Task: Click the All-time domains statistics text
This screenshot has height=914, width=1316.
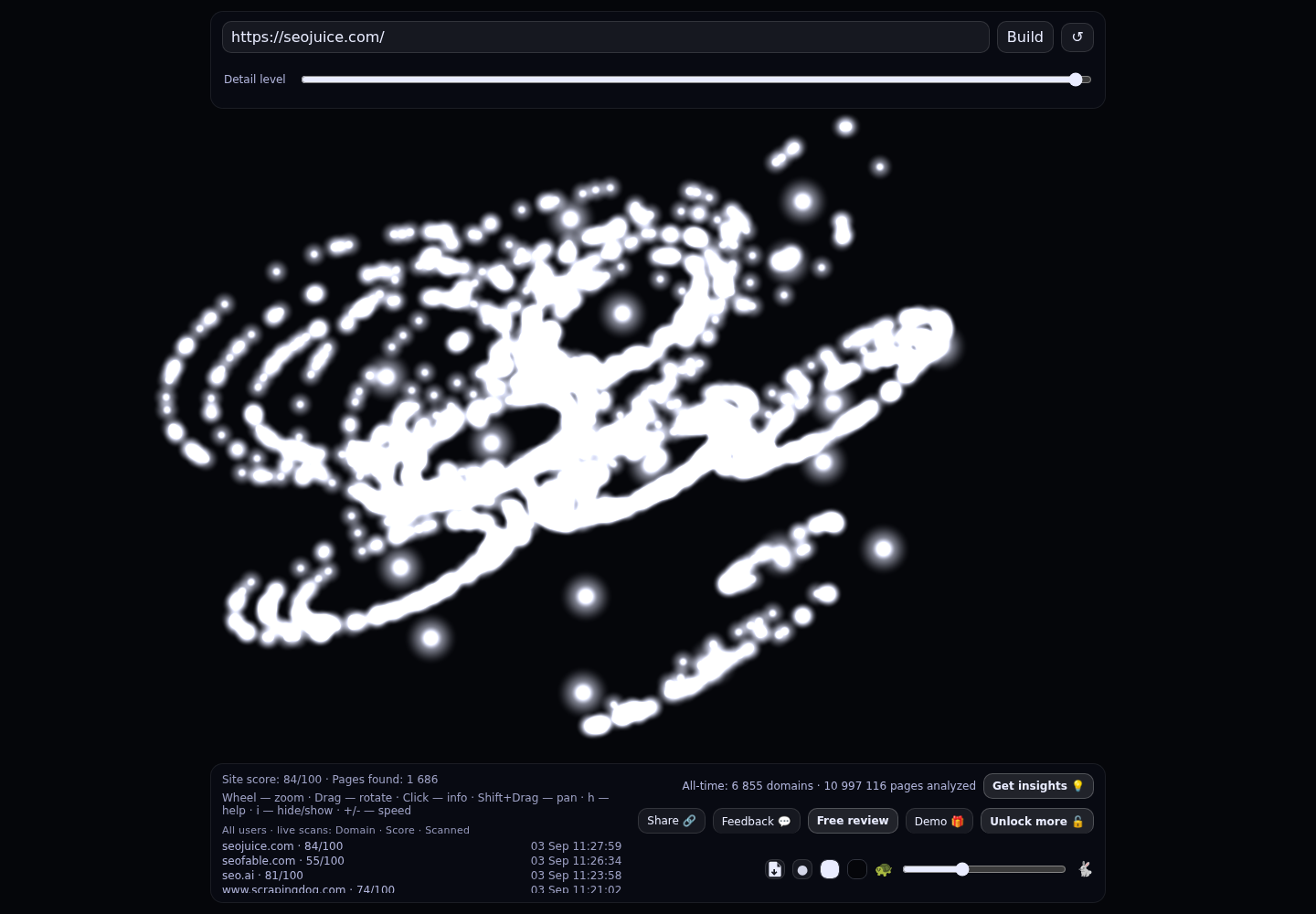Action: point(829,786)
